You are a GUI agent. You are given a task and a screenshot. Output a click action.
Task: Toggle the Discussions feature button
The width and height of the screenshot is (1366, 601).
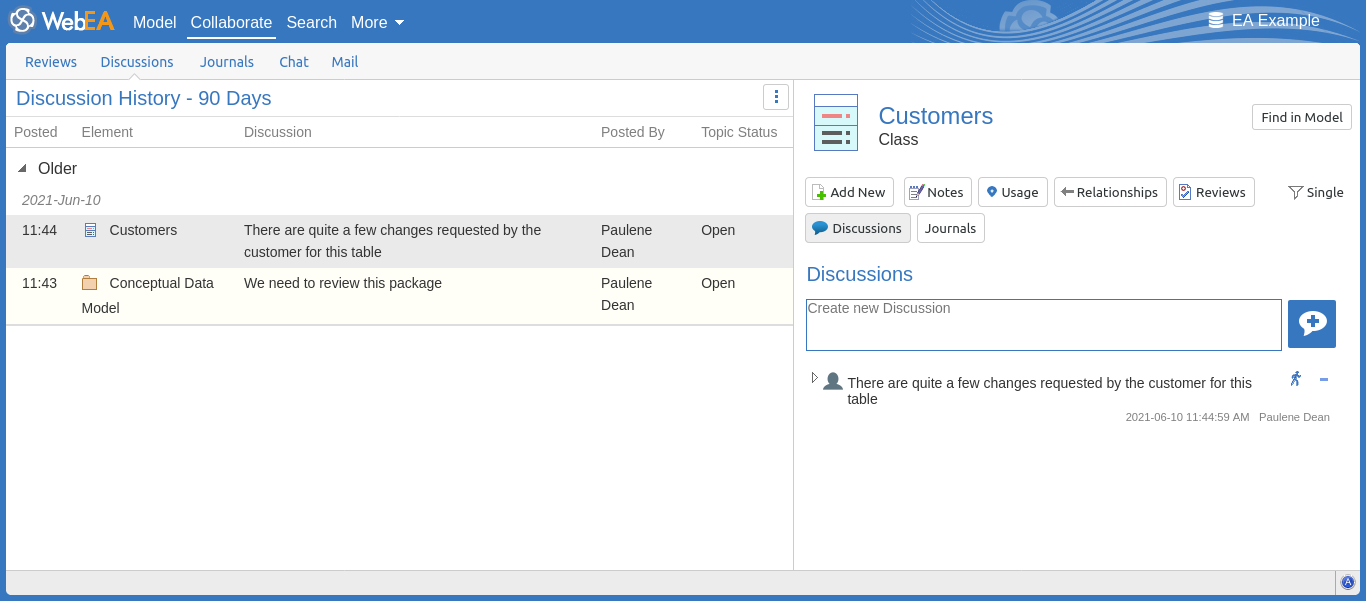[x=857, y=228]
